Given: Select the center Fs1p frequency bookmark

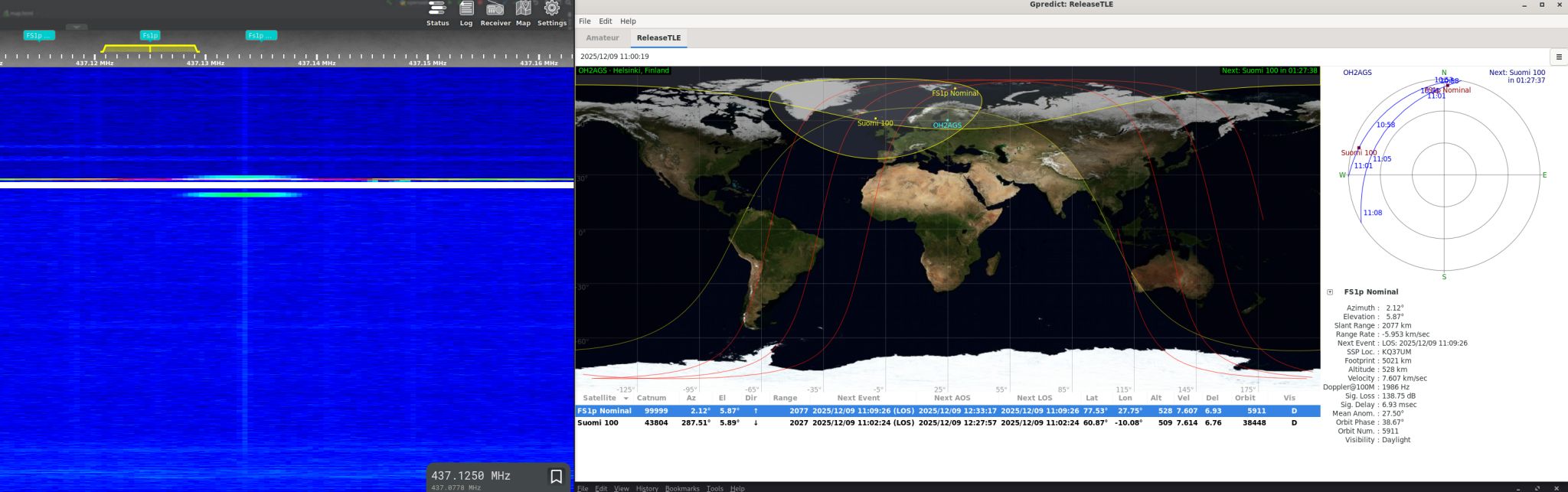Looking at the screenshot, I should point(150,35).
